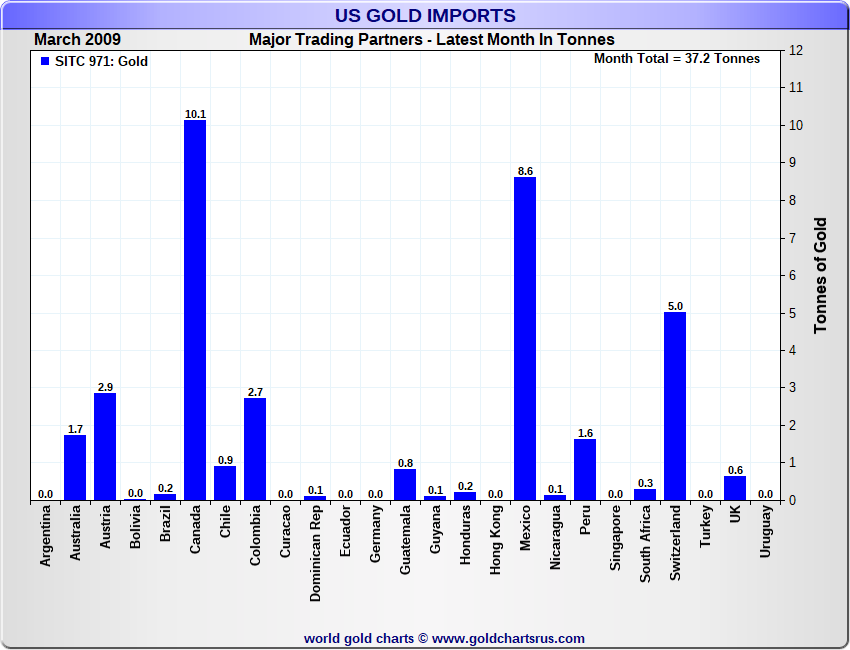
Task: Click the 'Guyana' axis label
Action: (x=435, y=529)
